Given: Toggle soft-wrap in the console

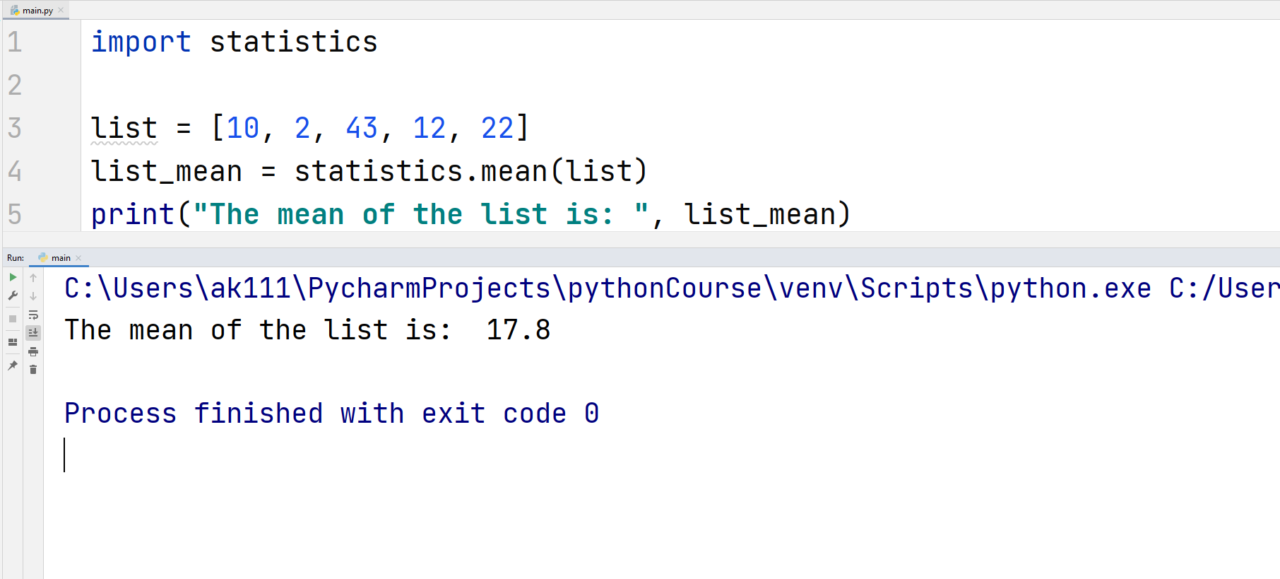Looking at the screenshot, I should coord(33,313).
